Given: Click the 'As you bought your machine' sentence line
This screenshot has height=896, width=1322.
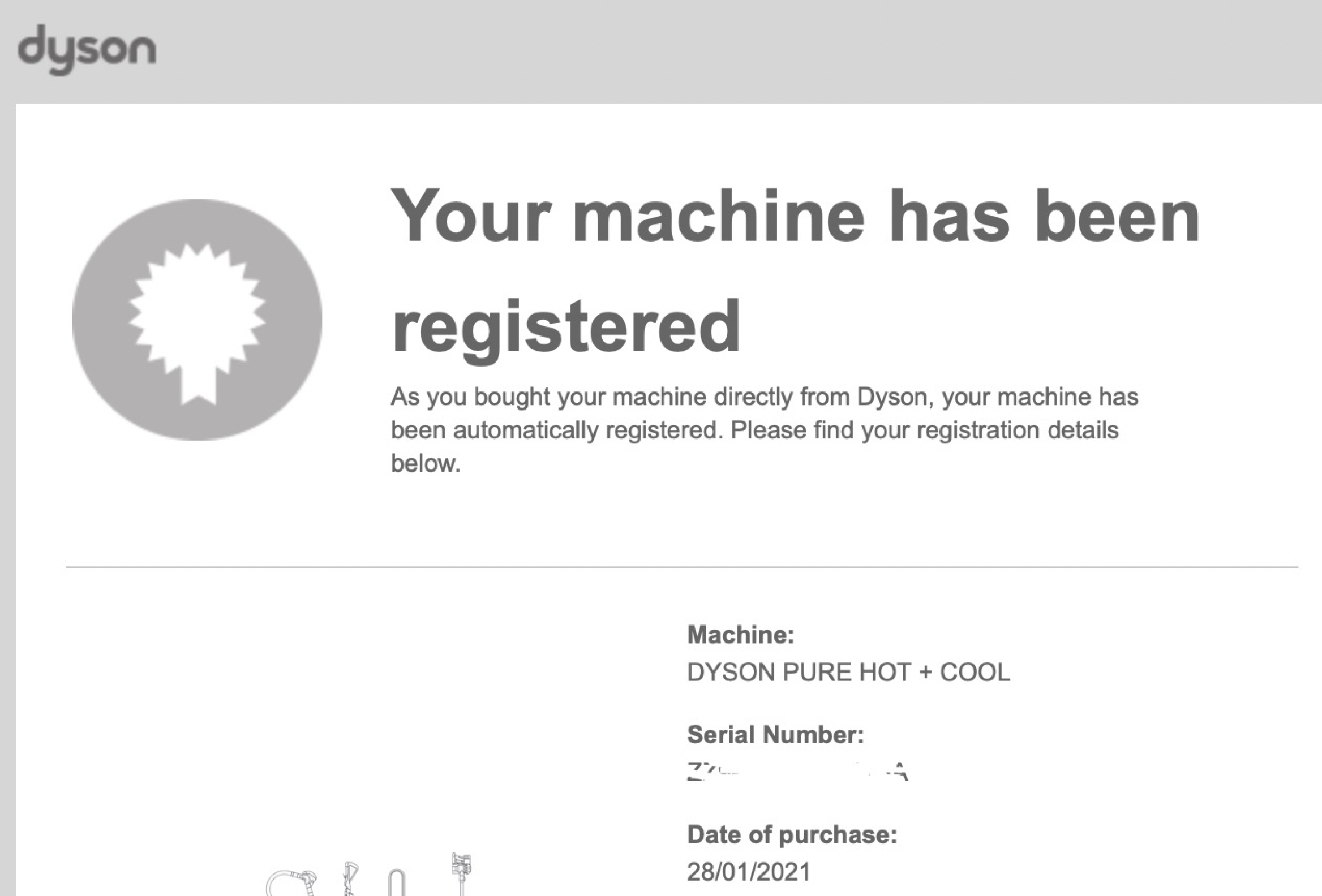Looking at the screenshot, I should click(x=764, y=397).
